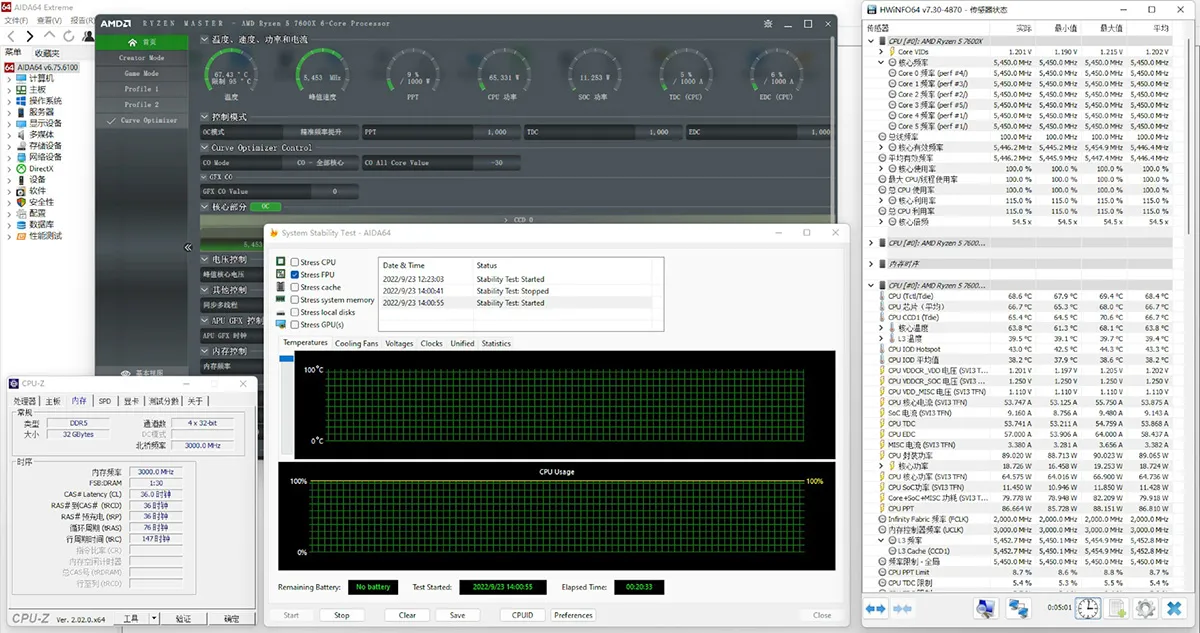Click speaker icon next to 多媒体
1200x633 pixels.
pos(21,134)
